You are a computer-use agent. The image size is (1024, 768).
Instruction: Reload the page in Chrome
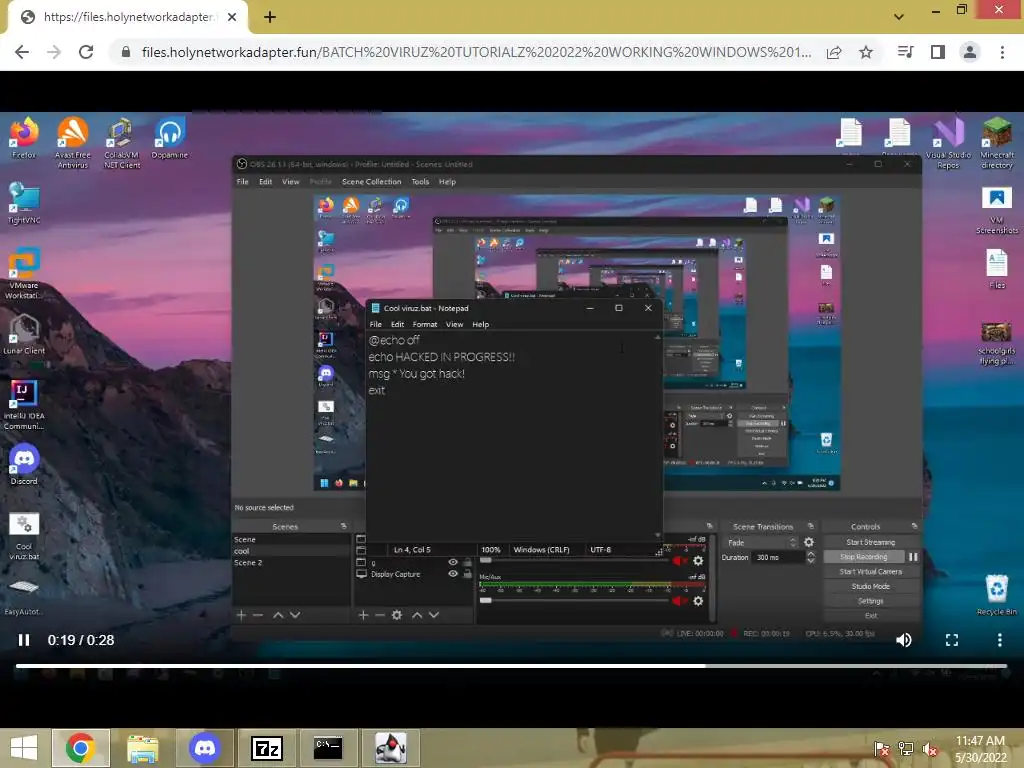86,52
